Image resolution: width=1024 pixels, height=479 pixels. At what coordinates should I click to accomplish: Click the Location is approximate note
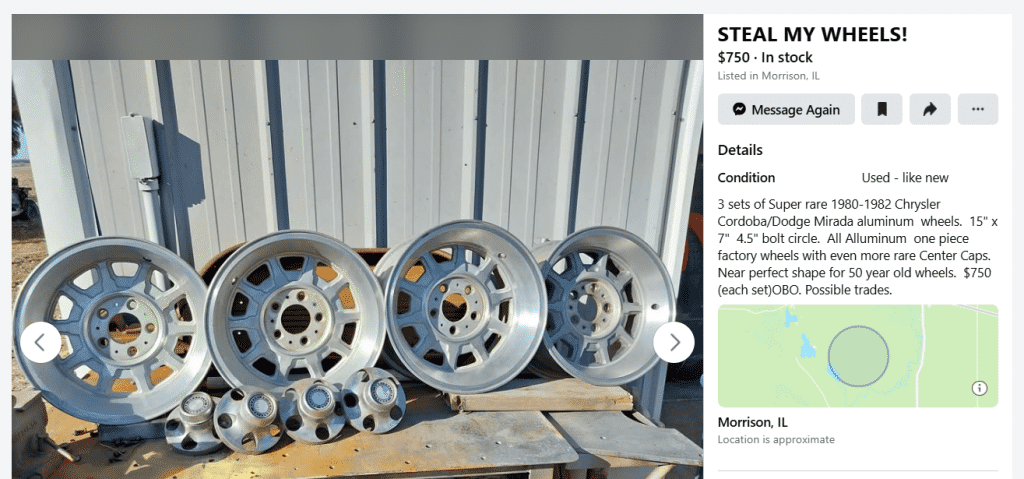point(776,440)
